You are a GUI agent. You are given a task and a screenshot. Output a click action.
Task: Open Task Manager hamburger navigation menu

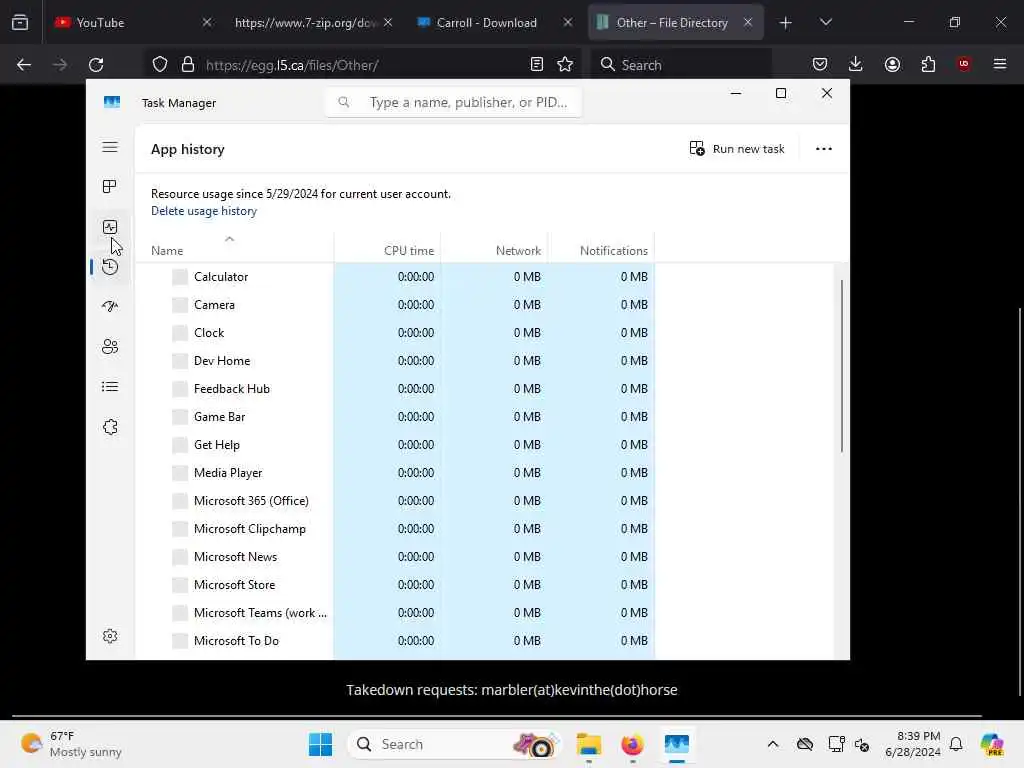pyautogui.click(x=110, y=148)
